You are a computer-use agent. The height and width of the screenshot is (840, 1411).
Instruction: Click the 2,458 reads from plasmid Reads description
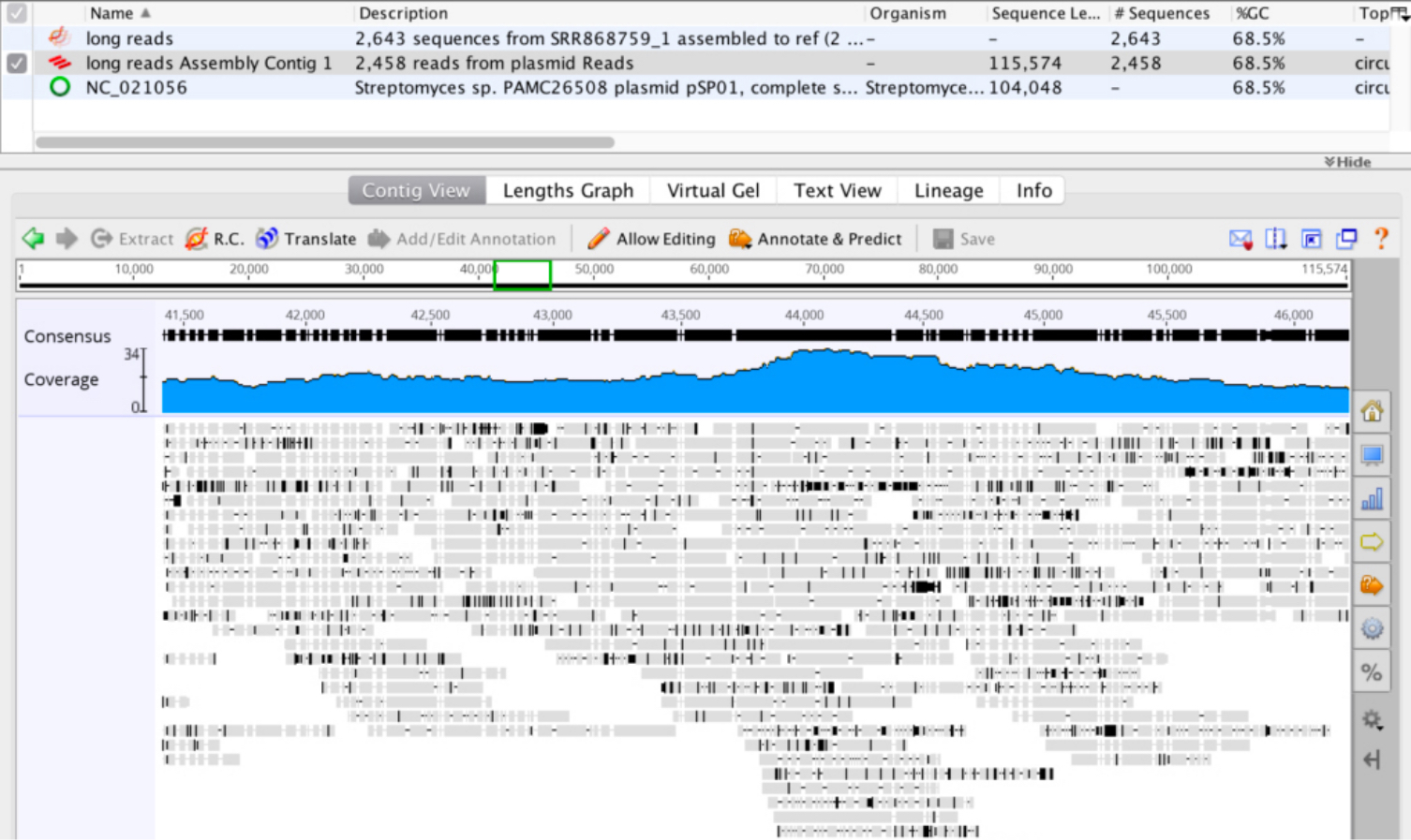point(494,63)
